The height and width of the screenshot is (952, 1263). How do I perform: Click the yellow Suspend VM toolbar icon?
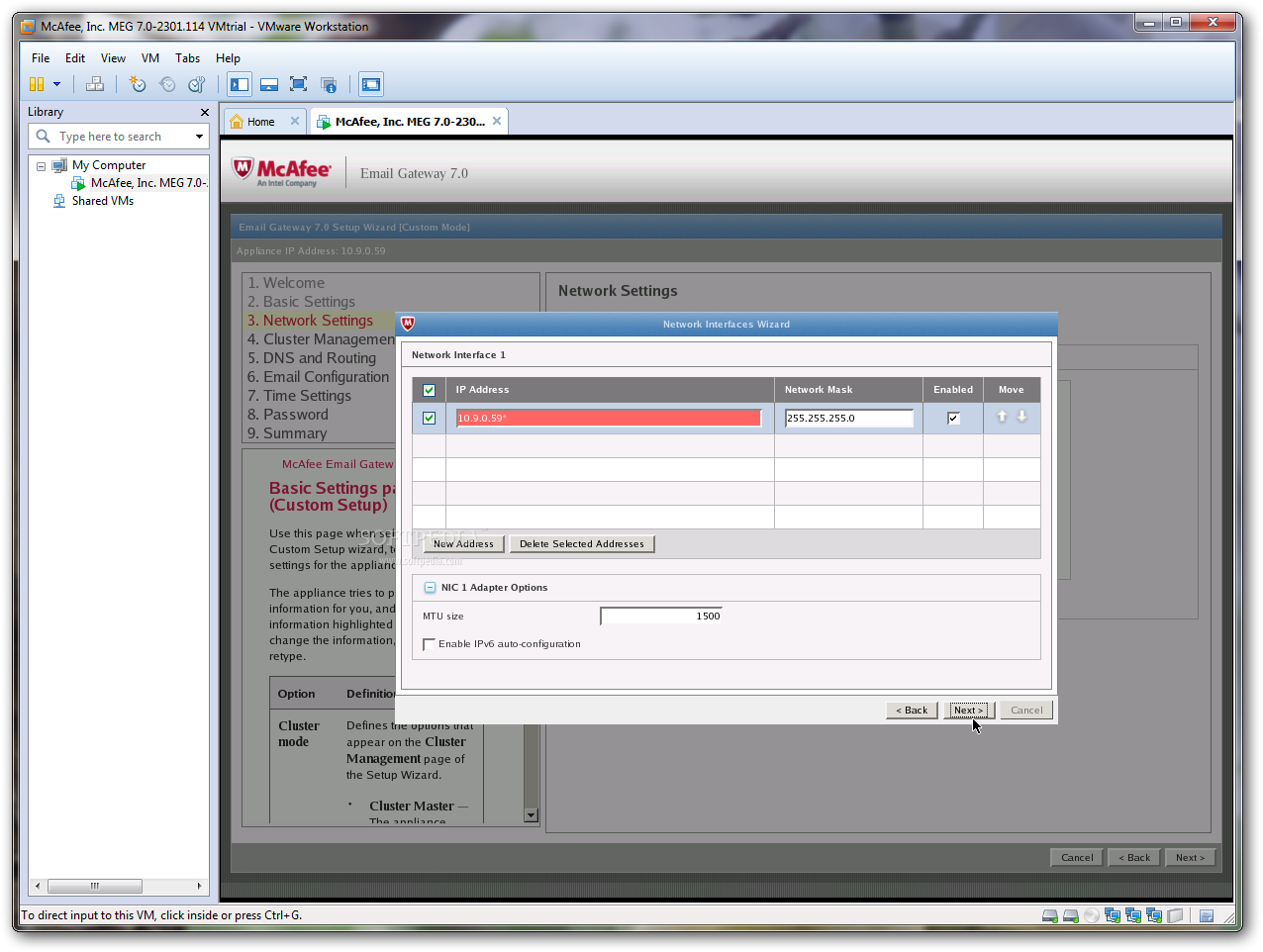[x=37, y=84]
